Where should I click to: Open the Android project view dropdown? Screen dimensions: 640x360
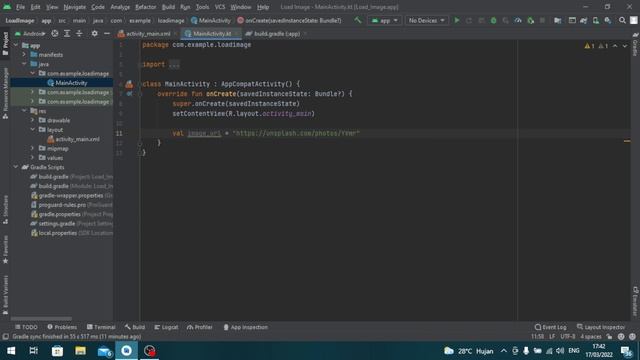click(x=30, y=33)
